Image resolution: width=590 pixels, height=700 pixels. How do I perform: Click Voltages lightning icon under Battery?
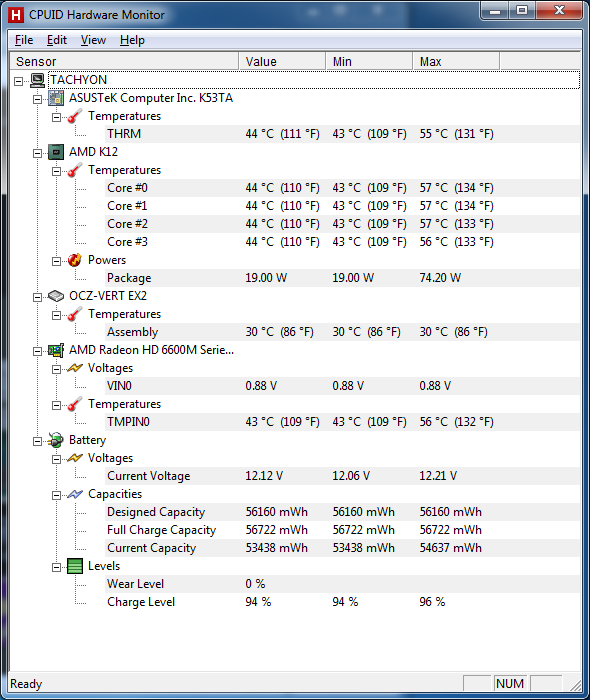[x=75, y=458]
